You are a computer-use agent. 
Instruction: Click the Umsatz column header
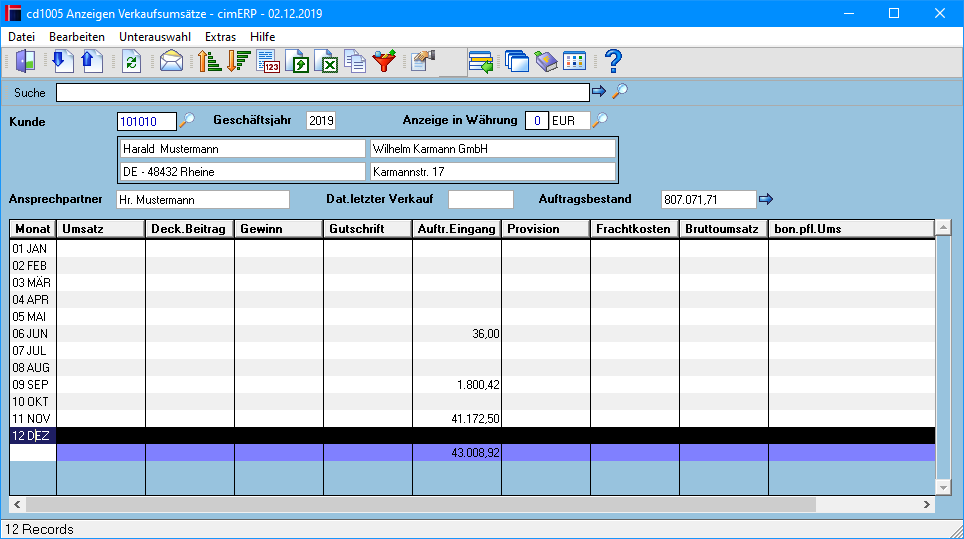point(101,229)
